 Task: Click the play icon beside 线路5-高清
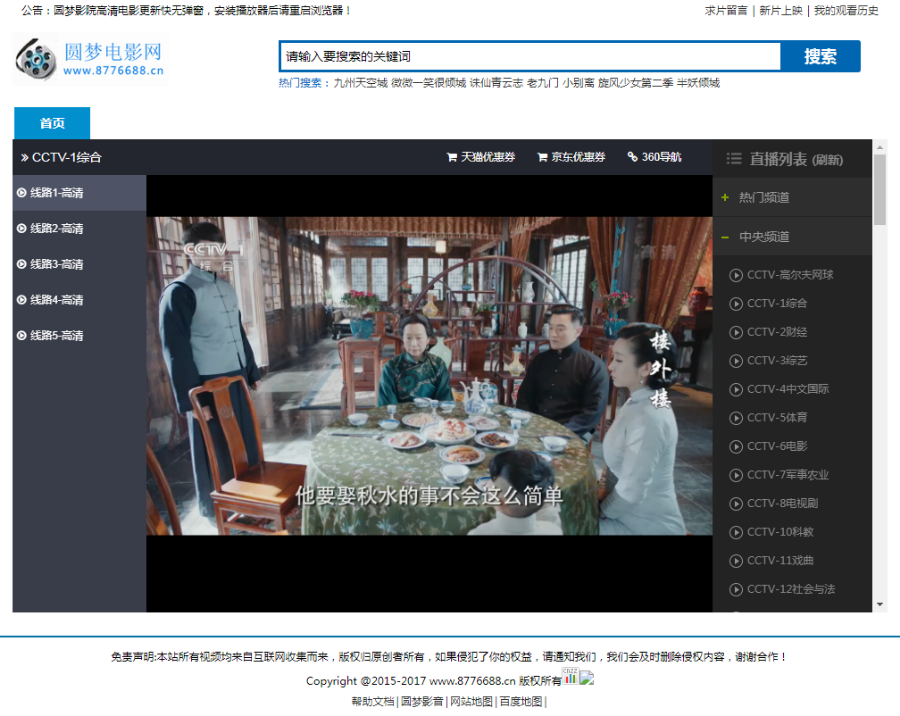22,335
